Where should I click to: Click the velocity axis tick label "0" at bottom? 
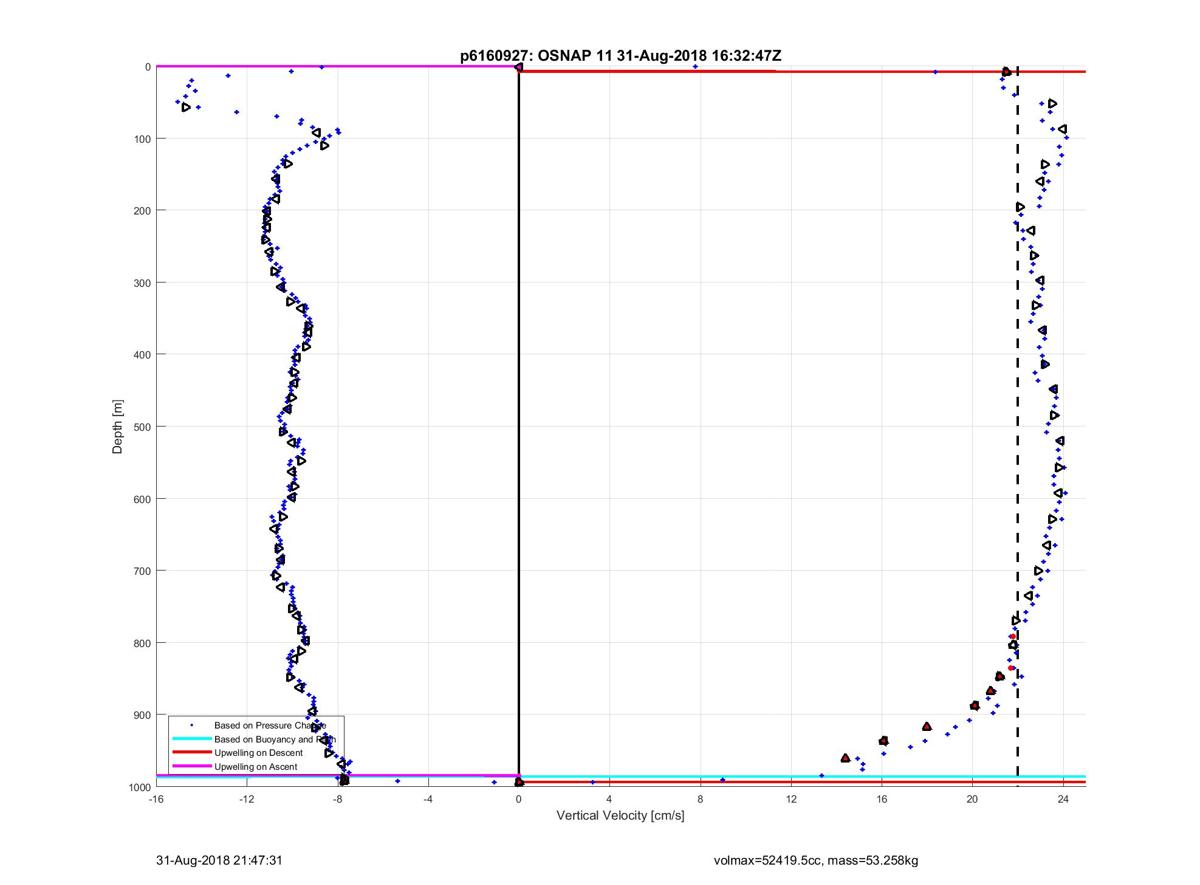519,800
